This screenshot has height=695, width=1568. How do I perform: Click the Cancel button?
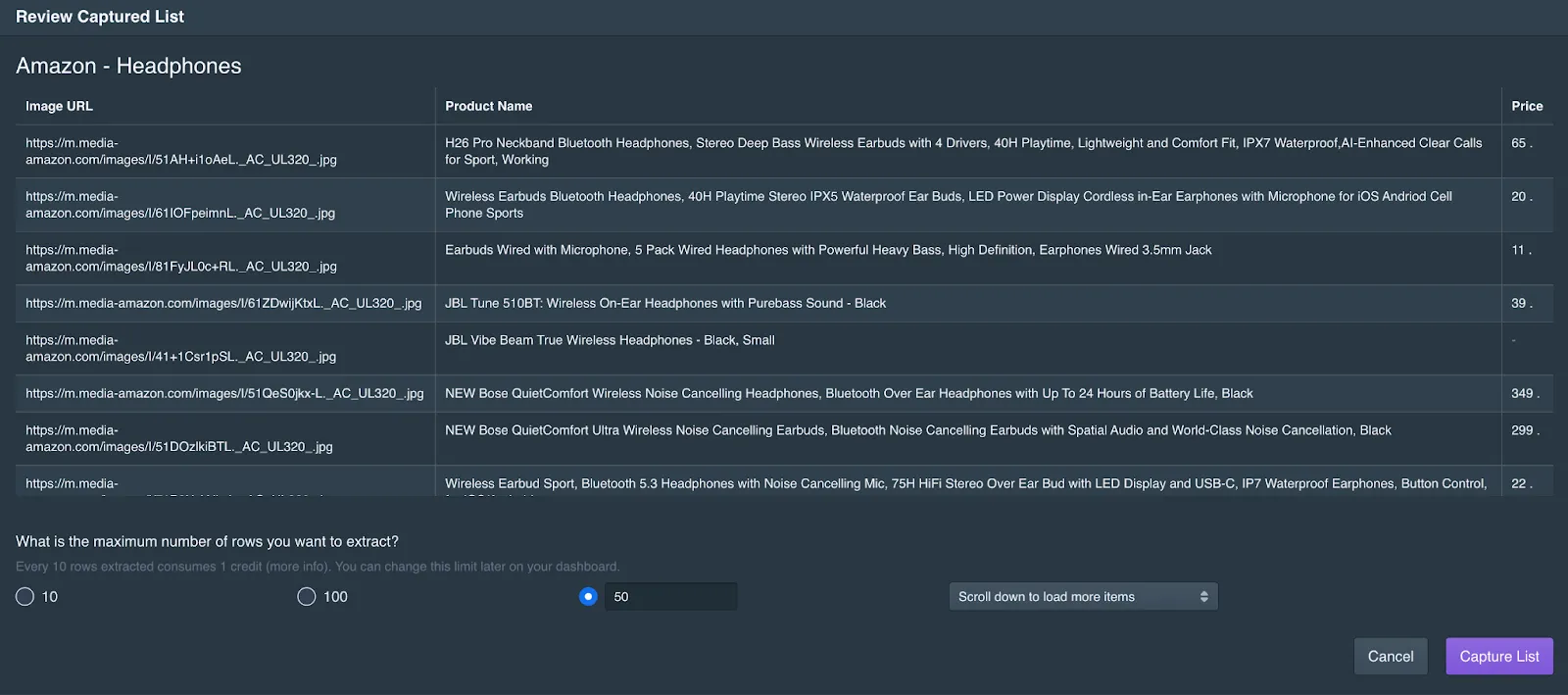[x=1391, y=657]
